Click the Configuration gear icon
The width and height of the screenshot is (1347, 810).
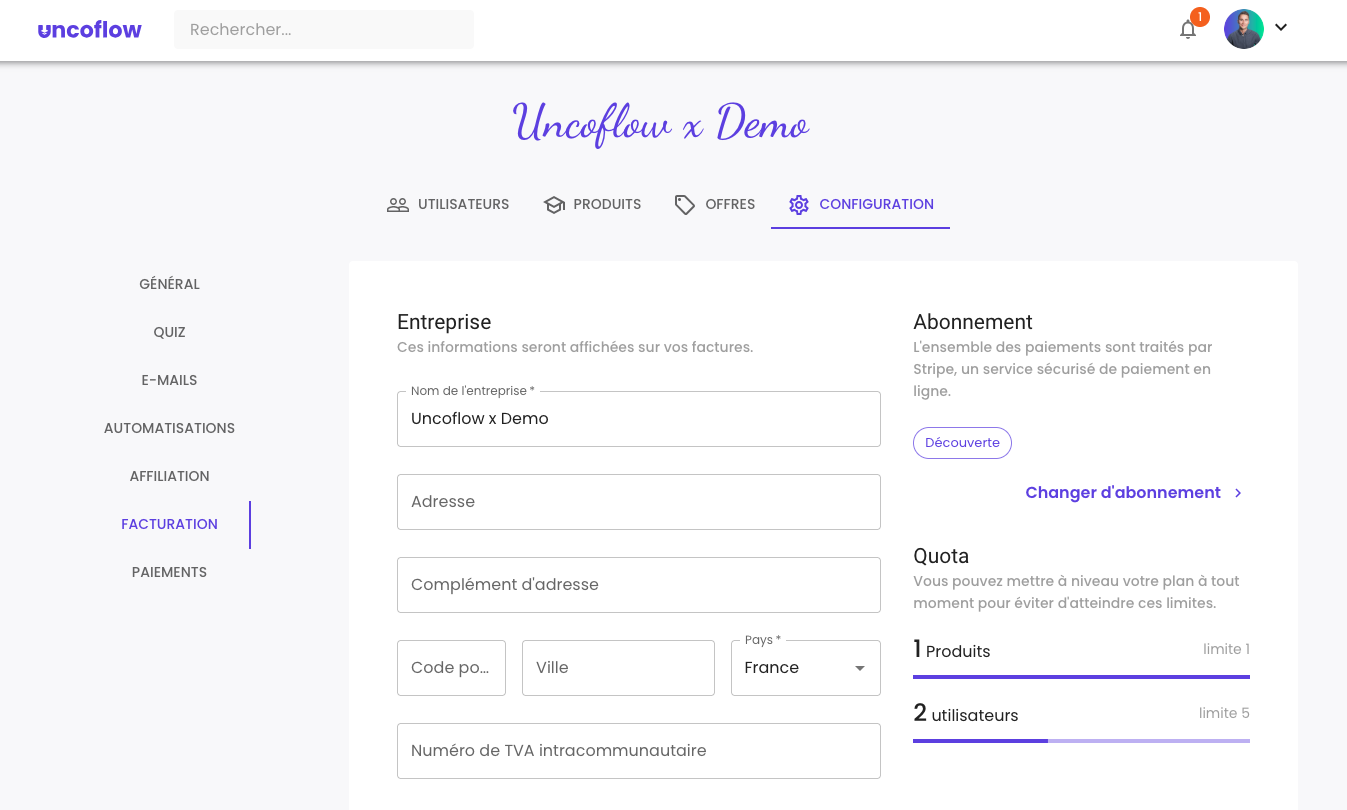click(x=799, y=205)
